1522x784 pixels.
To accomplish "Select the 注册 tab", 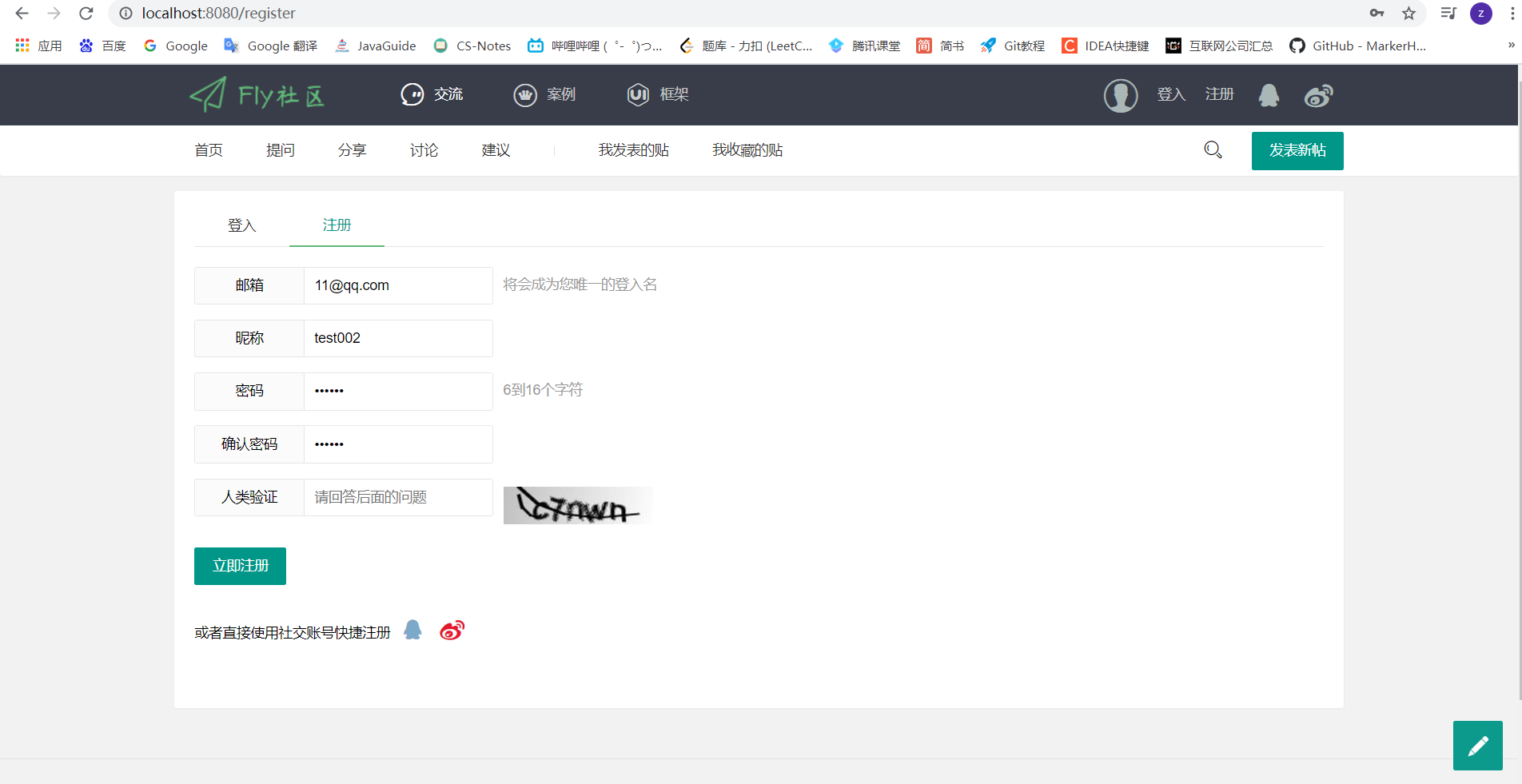I will pos(336,225).
